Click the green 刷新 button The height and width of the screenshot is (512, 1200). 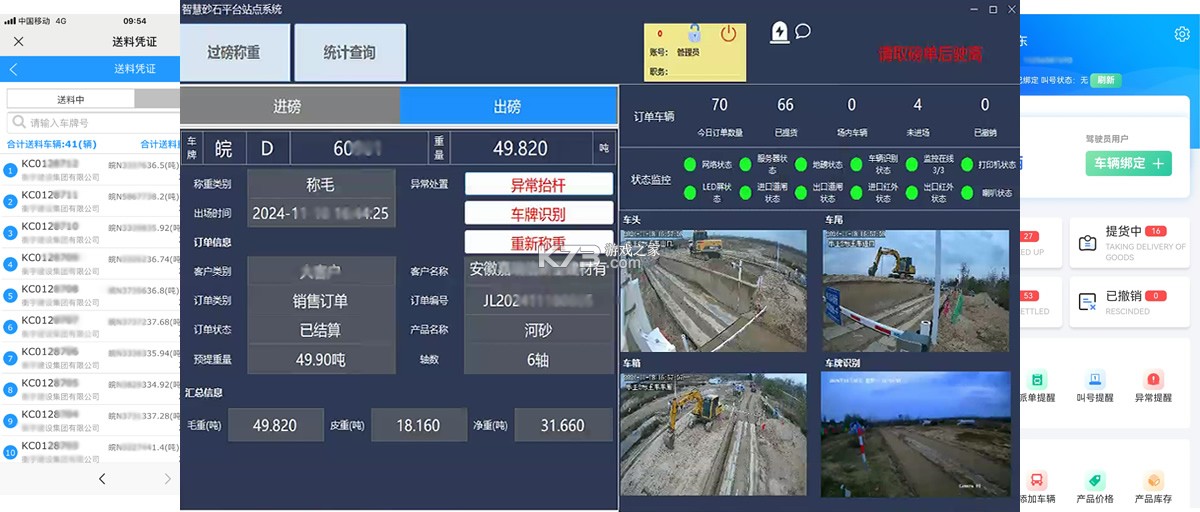click(1105, 80)
